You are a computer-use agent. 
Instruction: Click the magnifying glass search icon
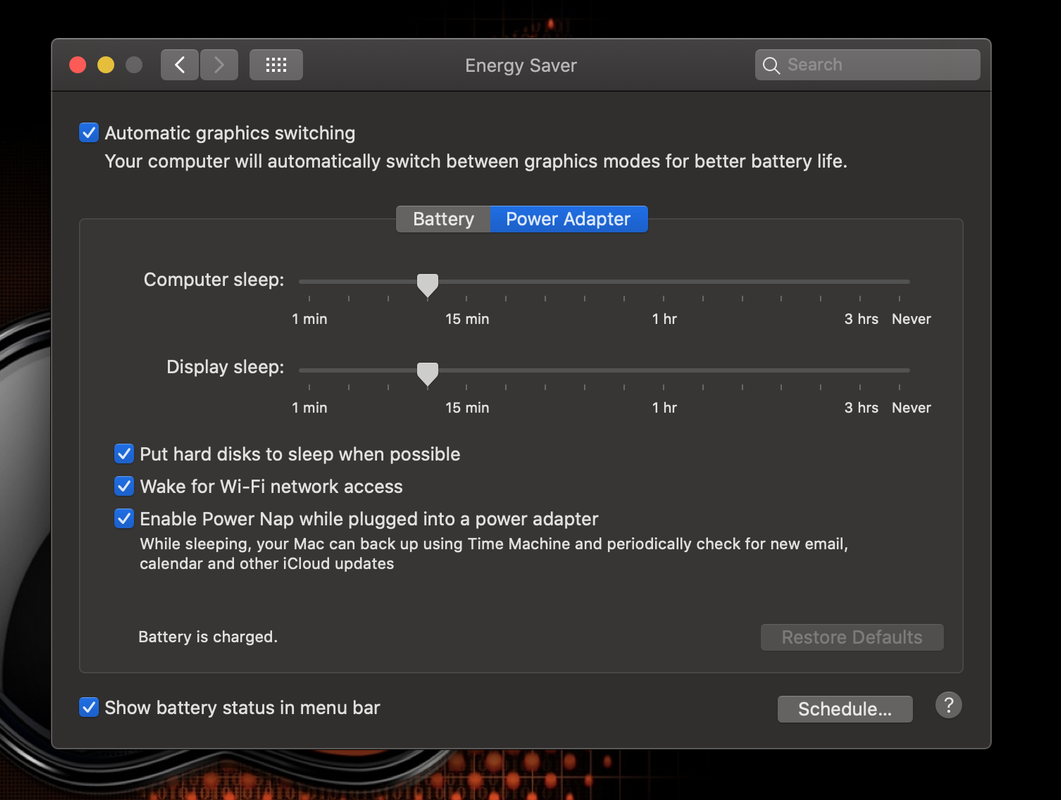[771, 65]
